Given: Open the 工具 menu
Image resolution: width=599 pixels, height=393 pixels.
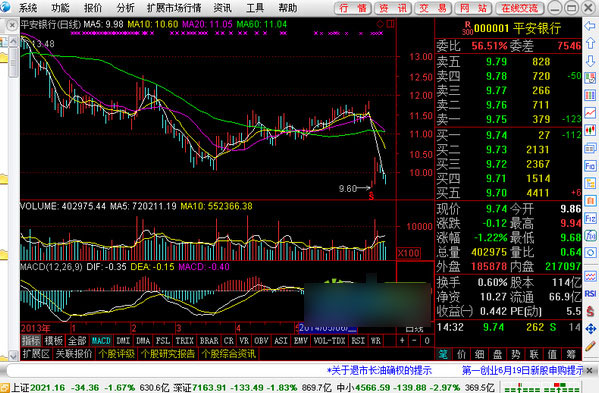Looking at the screenshot, I should [x=255, y=8].
